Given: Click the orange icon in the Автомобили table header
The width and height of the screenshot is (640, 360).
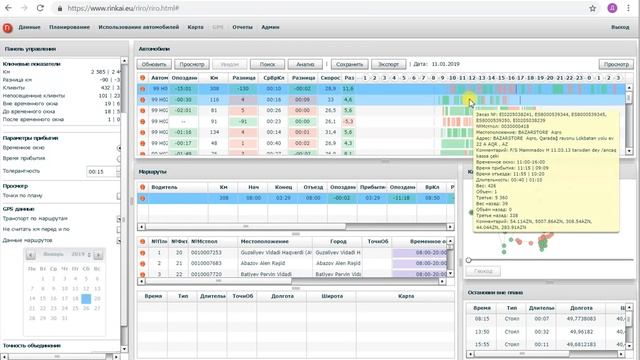Looking at the screenshot, I should [142, 78].
